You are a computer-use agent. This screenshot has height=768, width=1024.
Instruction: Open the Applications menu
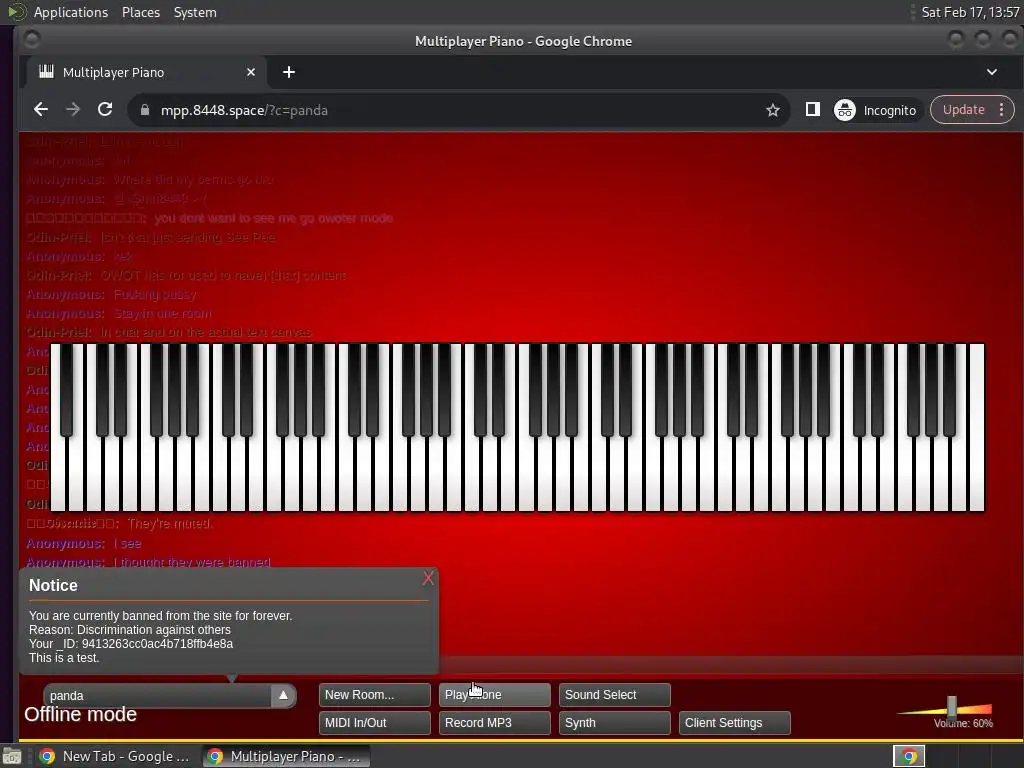[x=71, y=12]
